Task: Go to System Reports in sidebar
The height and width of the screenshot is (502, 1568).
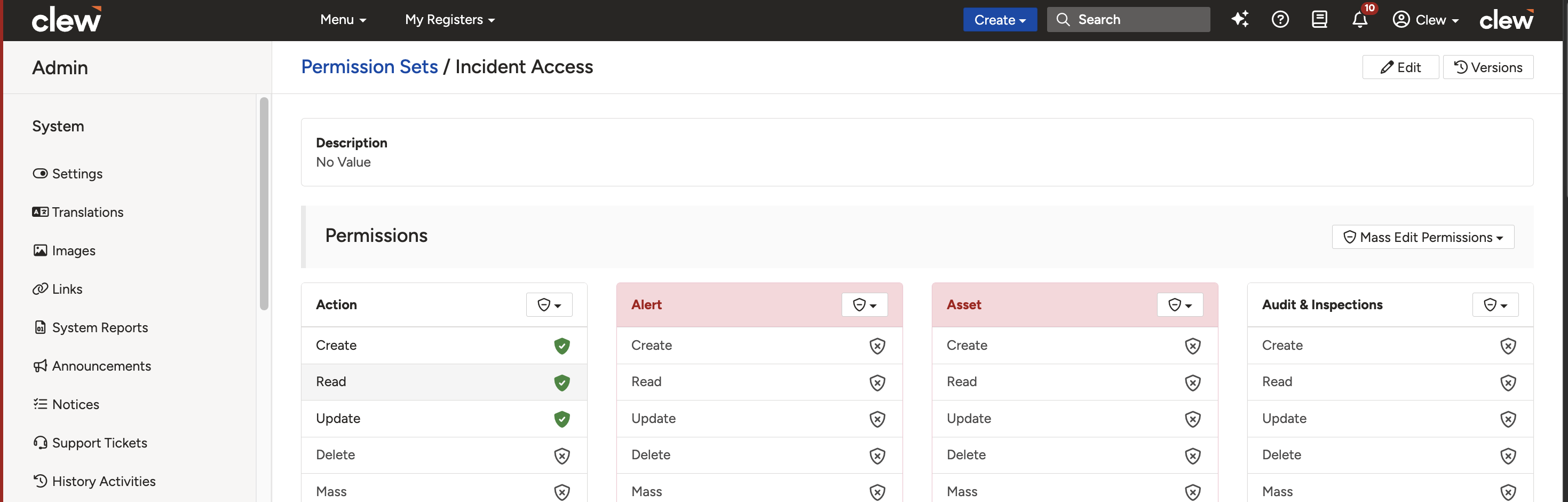Action: (91, 327)
